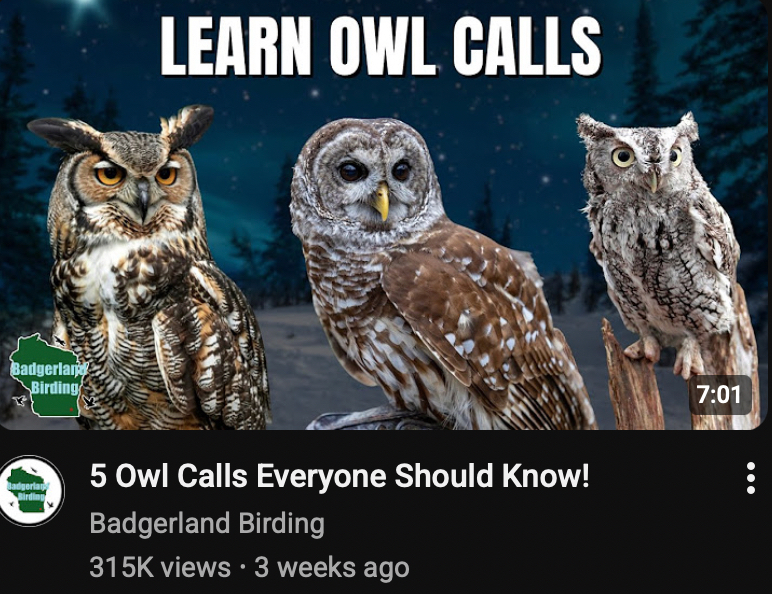Click the LEARN OWL CALLS thumbnail headline
This screenshot has height=594, width=772.
pyautogui.click(x=381, y=47)
